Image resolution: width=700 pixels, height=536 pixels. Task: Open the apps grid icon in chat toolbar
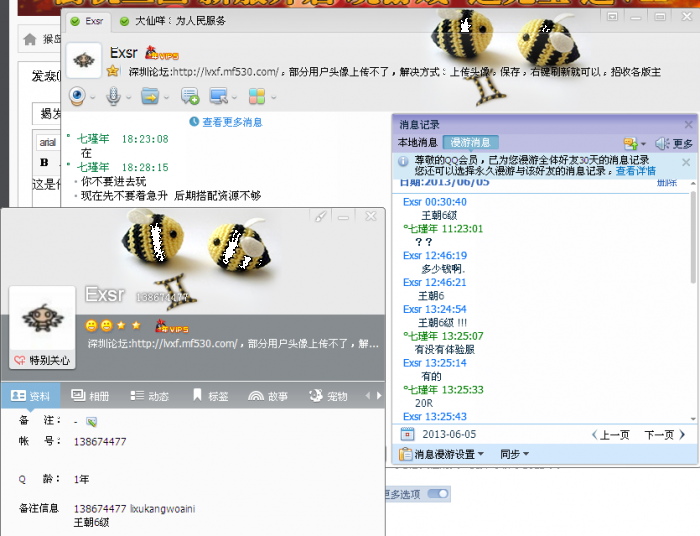[257, 96]
